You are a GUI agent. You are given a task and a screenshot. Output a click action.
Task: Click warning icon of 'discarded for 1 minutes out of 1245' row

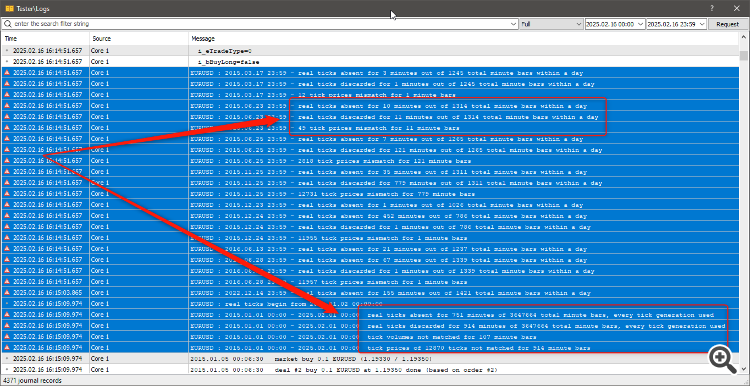(7, 84)
